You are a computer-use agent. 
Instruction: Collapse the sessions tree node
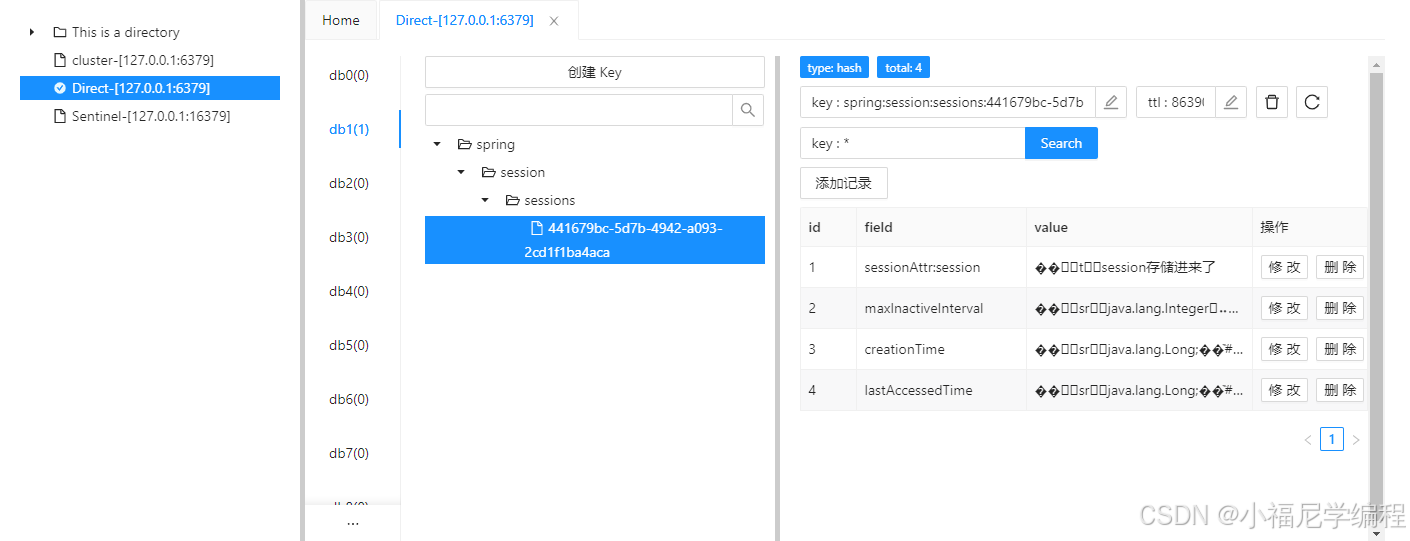(x=485, y=200)
